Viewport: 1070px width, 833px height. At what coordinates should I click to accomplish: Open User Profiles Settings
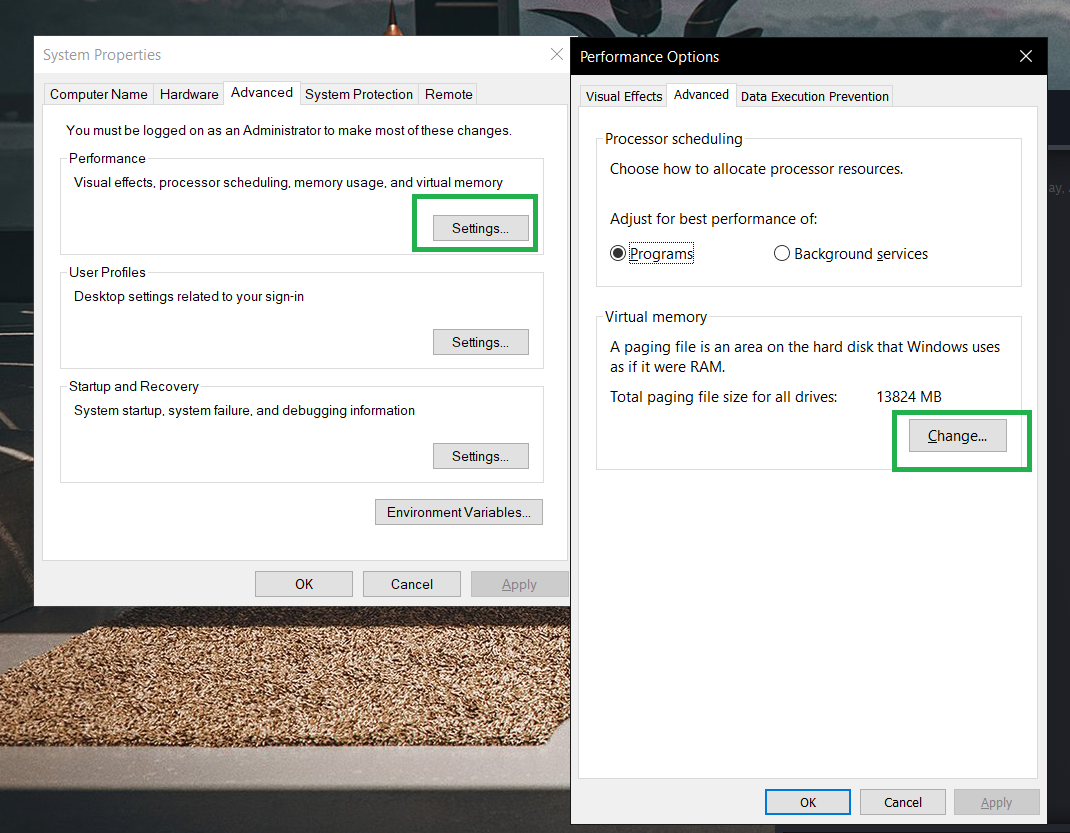pyautogui.click(x=481, y=341)
